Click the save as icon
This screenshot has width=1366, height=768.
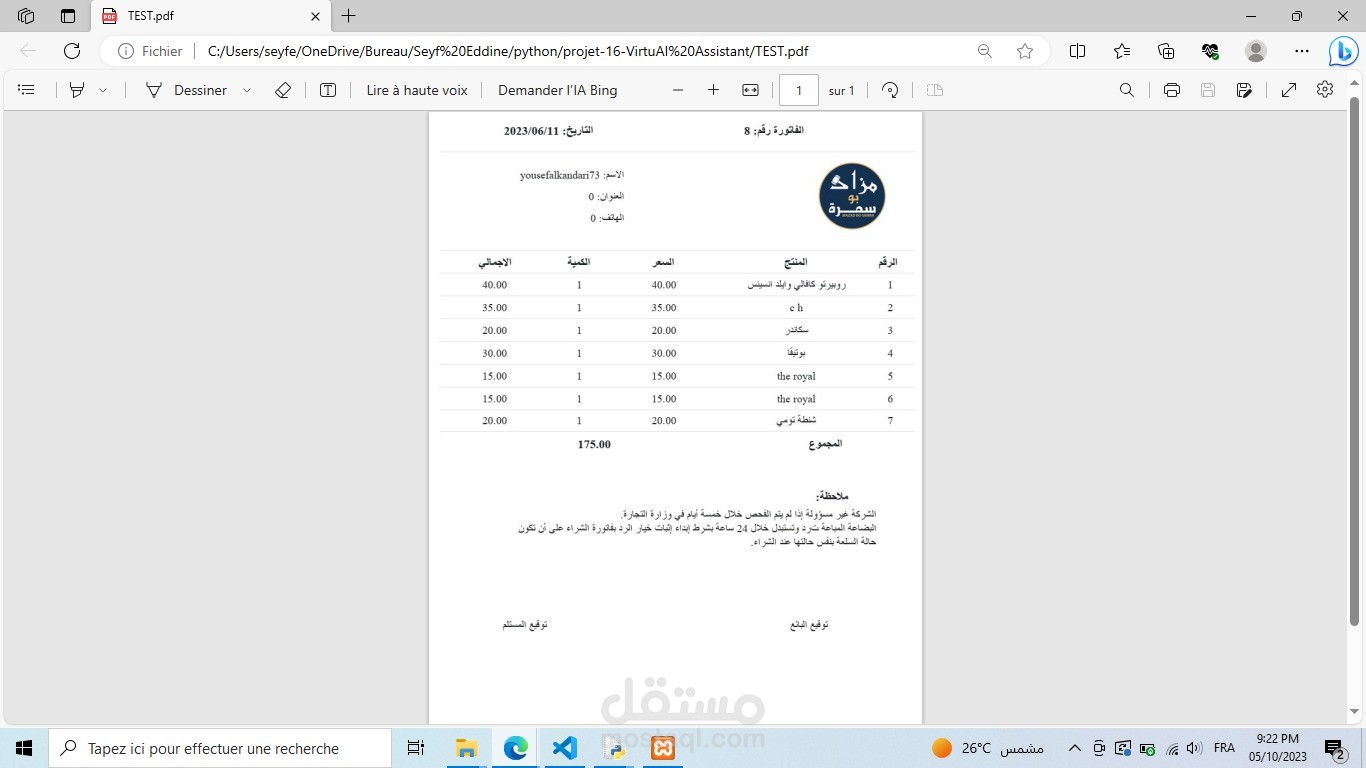[x=1244, y=90]
